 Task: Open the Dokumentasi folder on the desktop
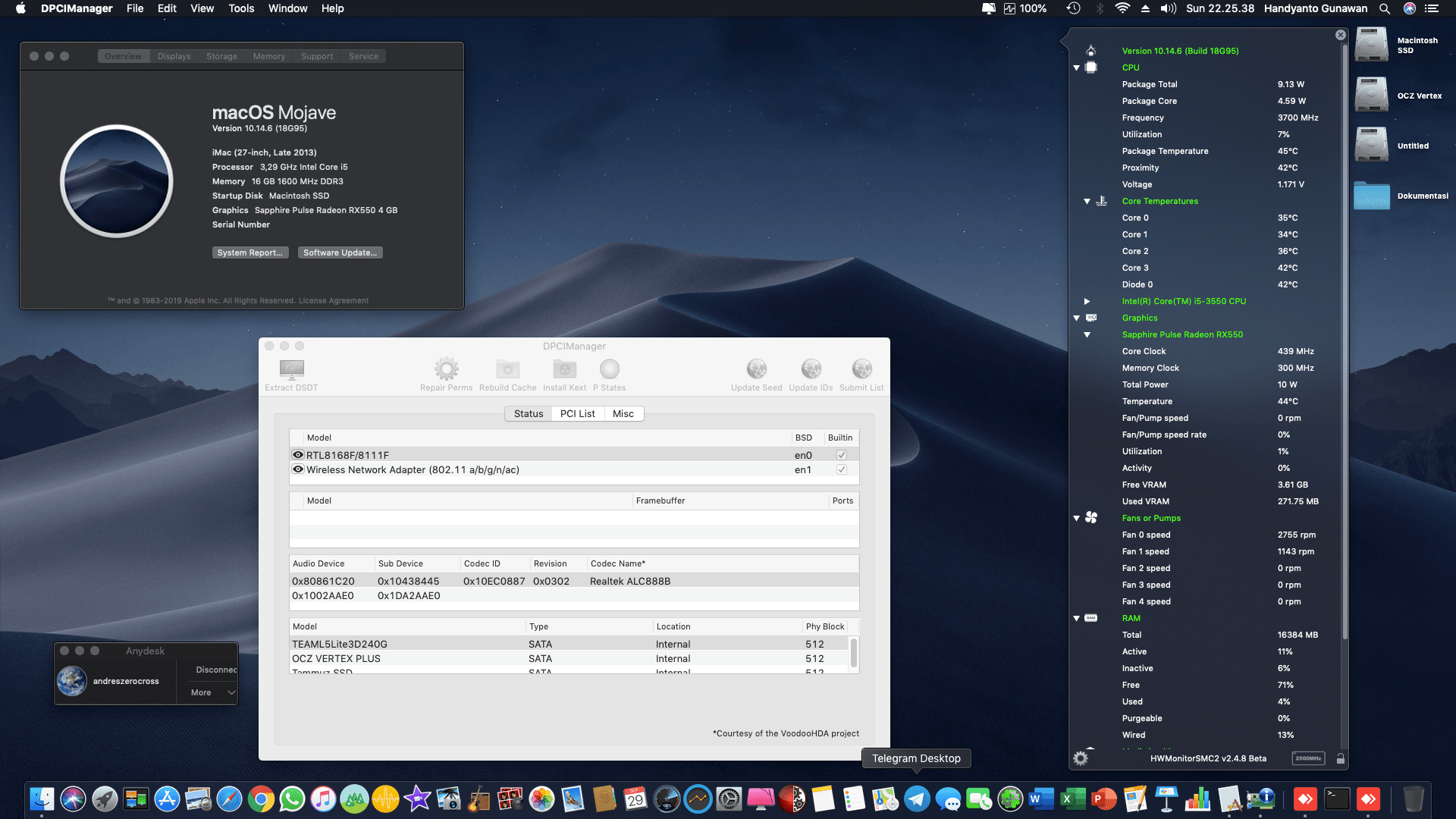(1372, 196)
